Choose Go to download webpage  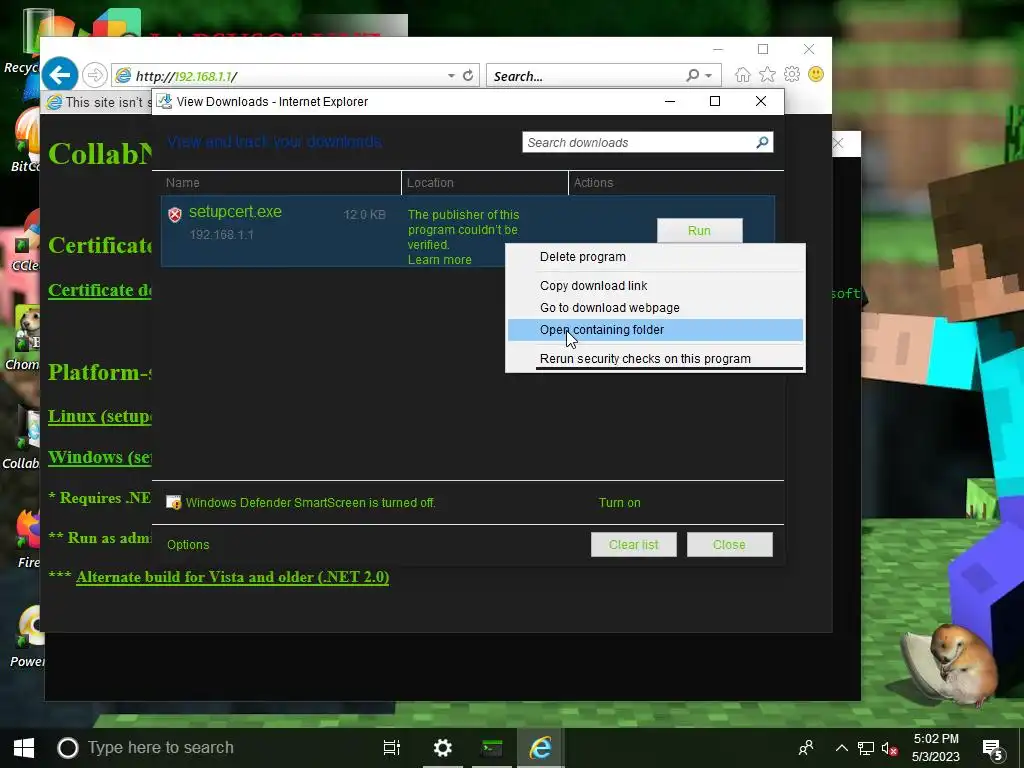pyautogui.click(x=655, y=308)
